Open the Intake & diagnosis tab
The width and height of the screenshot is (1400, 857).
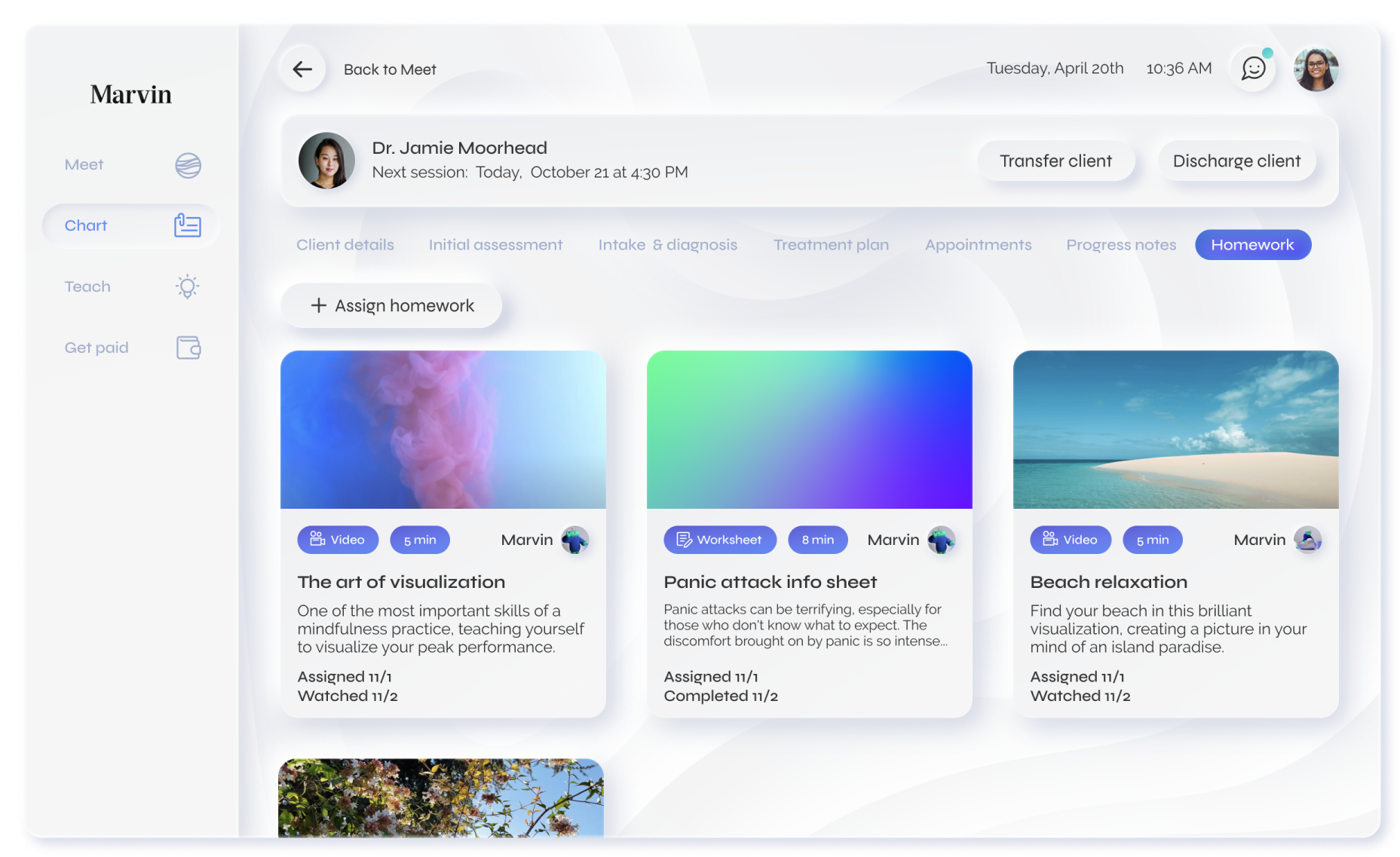click(x=668, y=245)
